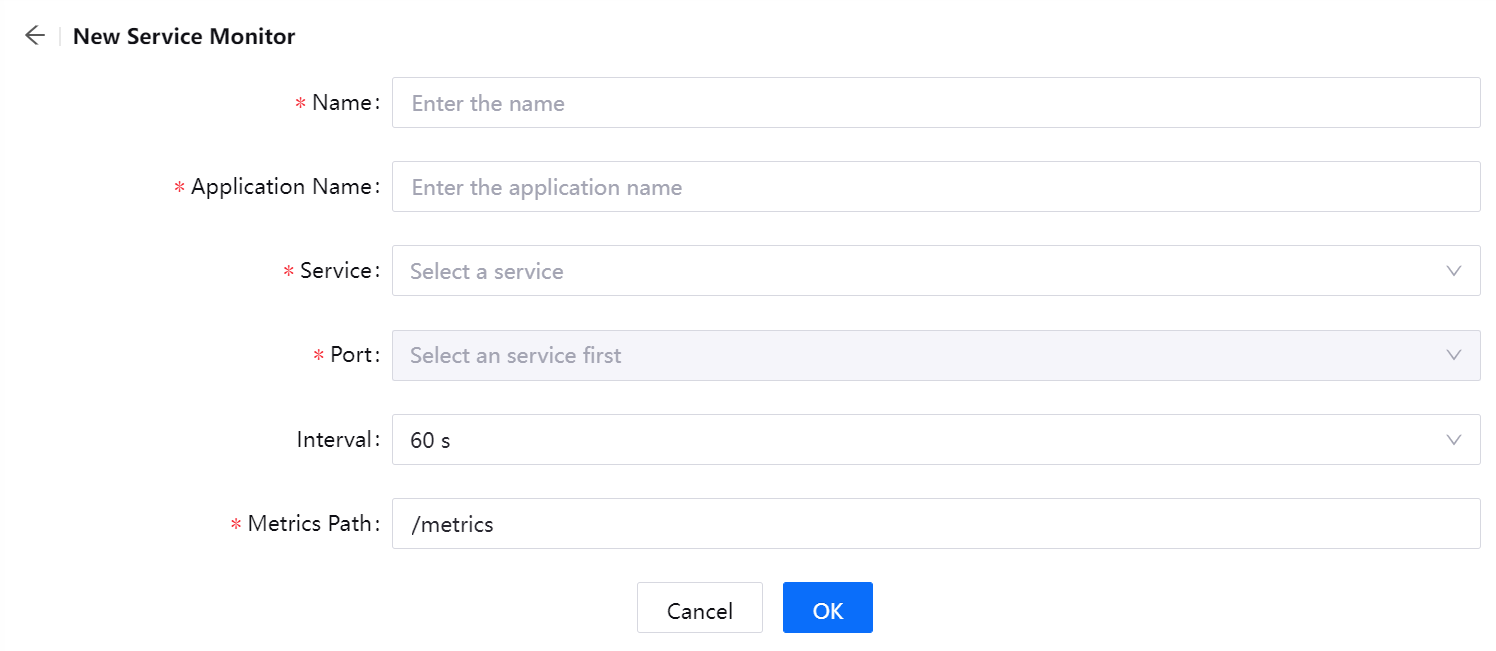Click the Cancel button
The height and width of the screenshot is (651, 1496).
(x=699, y=607)
